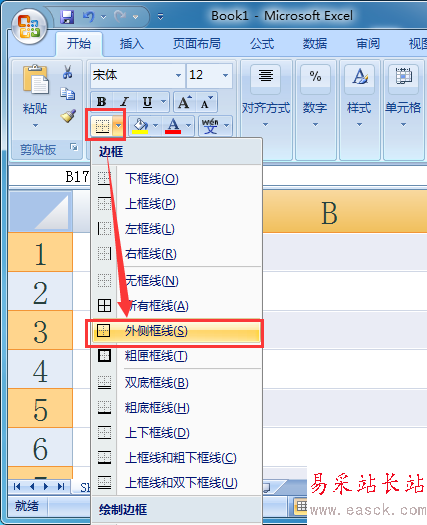Open the 公式 tab

[262, 44]
